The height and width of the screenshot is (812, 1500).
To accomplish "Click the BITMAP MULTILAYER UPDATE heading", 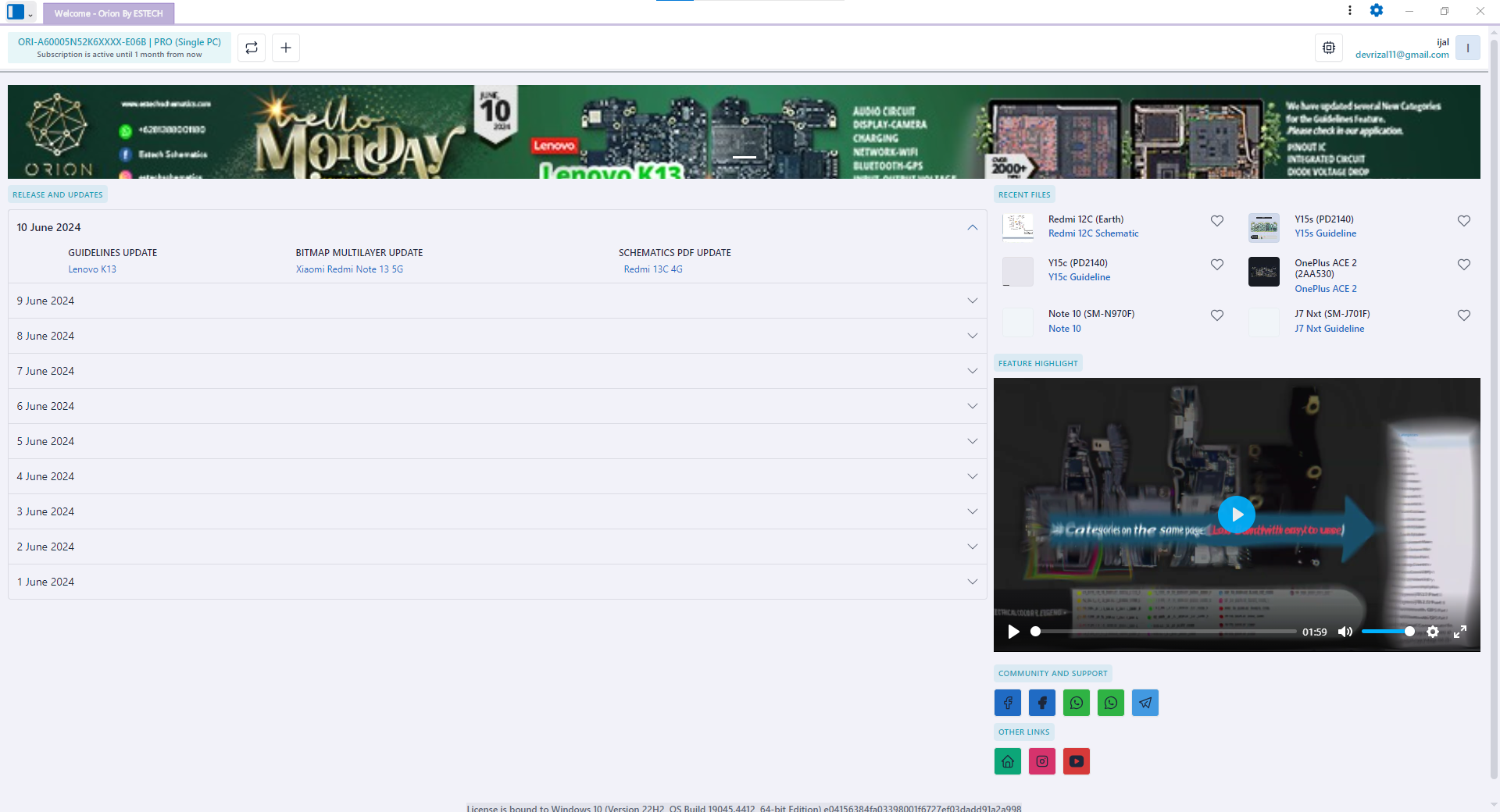I will coord(359,253).
